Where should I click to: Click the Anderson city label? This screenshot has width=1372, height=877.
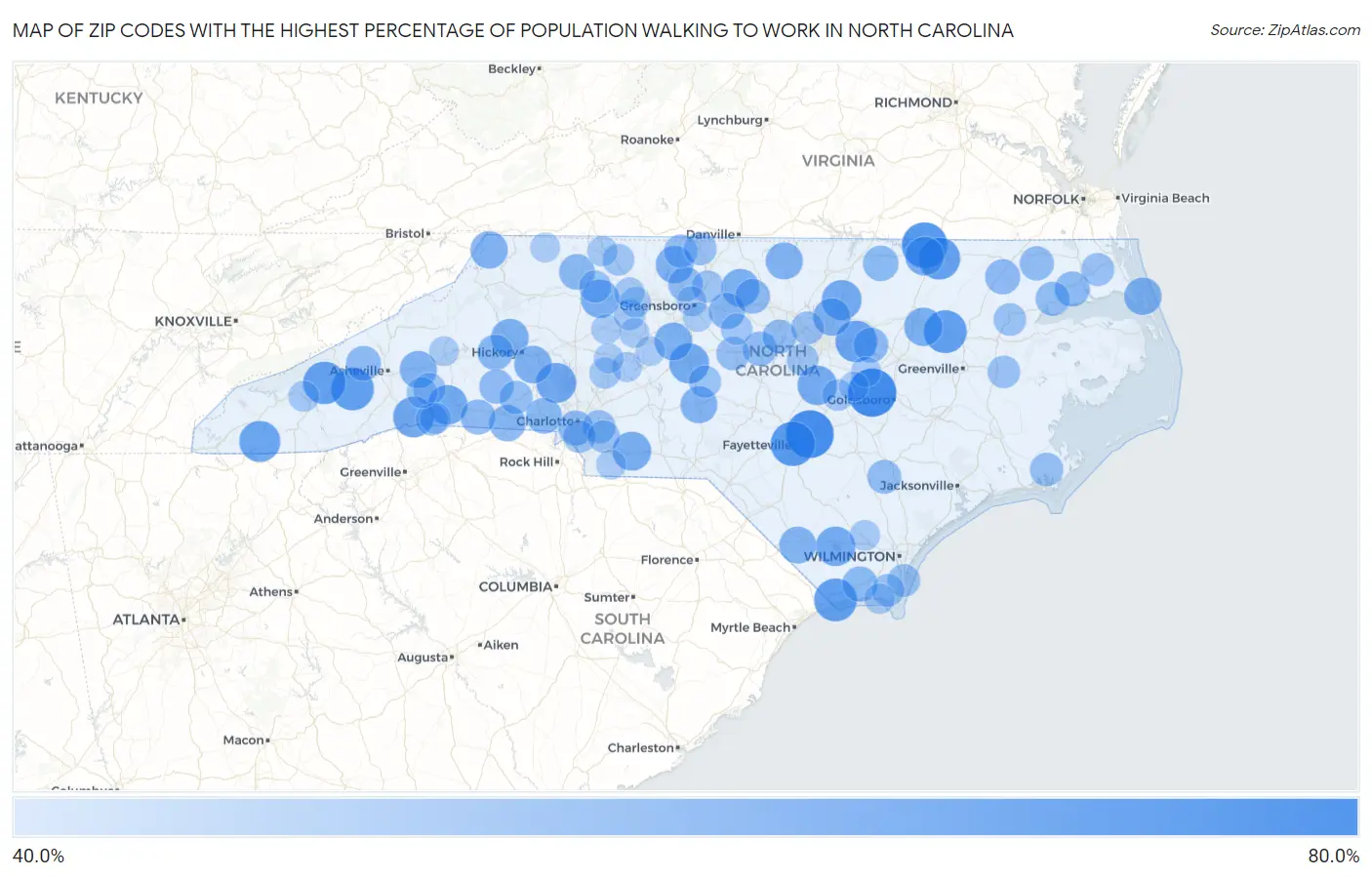[x=345, y=519]
